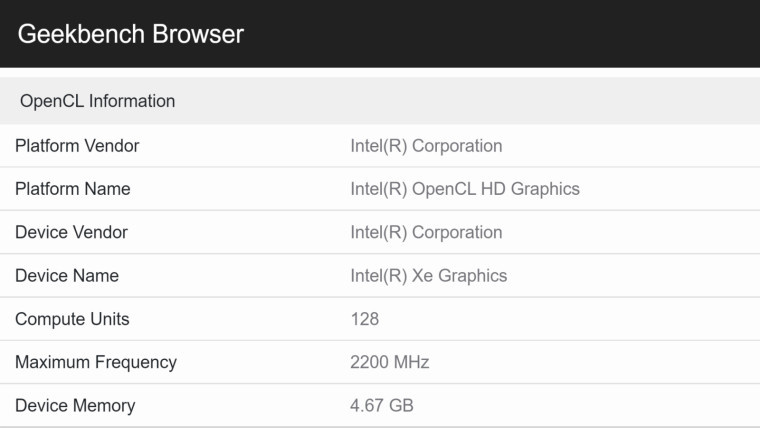Click the word OpenCL in the section heading
Screen dimensions: 760x428
(x=52, y=101)
